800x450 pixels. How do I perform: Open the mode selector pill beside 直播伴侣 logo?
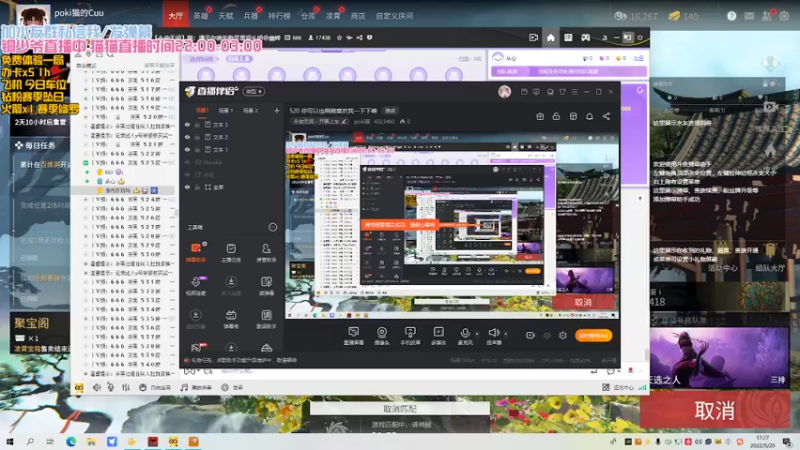[x=254, y=91]
